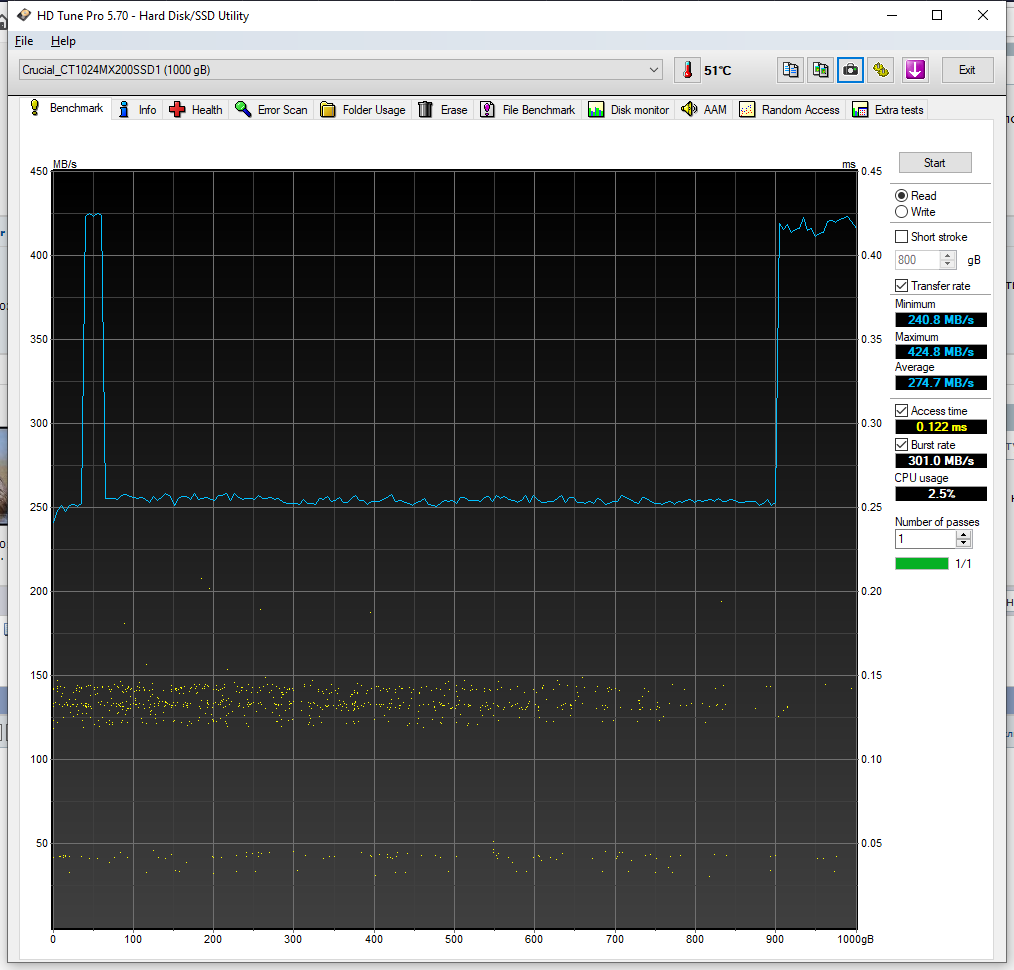Expand the Crucial drive selection dropdown
1014x970 pixels.
(654, 70)
